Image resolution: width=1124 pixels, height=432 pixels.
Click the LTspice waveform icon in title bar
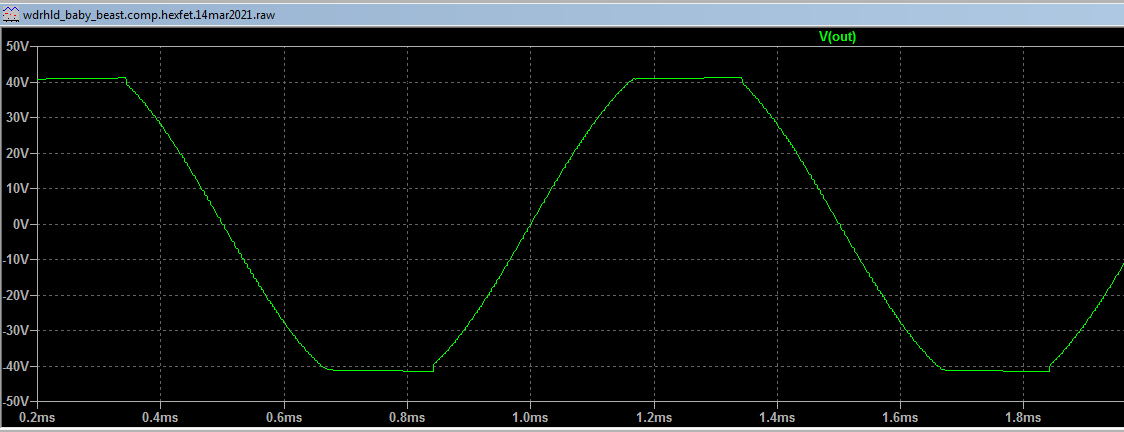[x=11, y=13]
